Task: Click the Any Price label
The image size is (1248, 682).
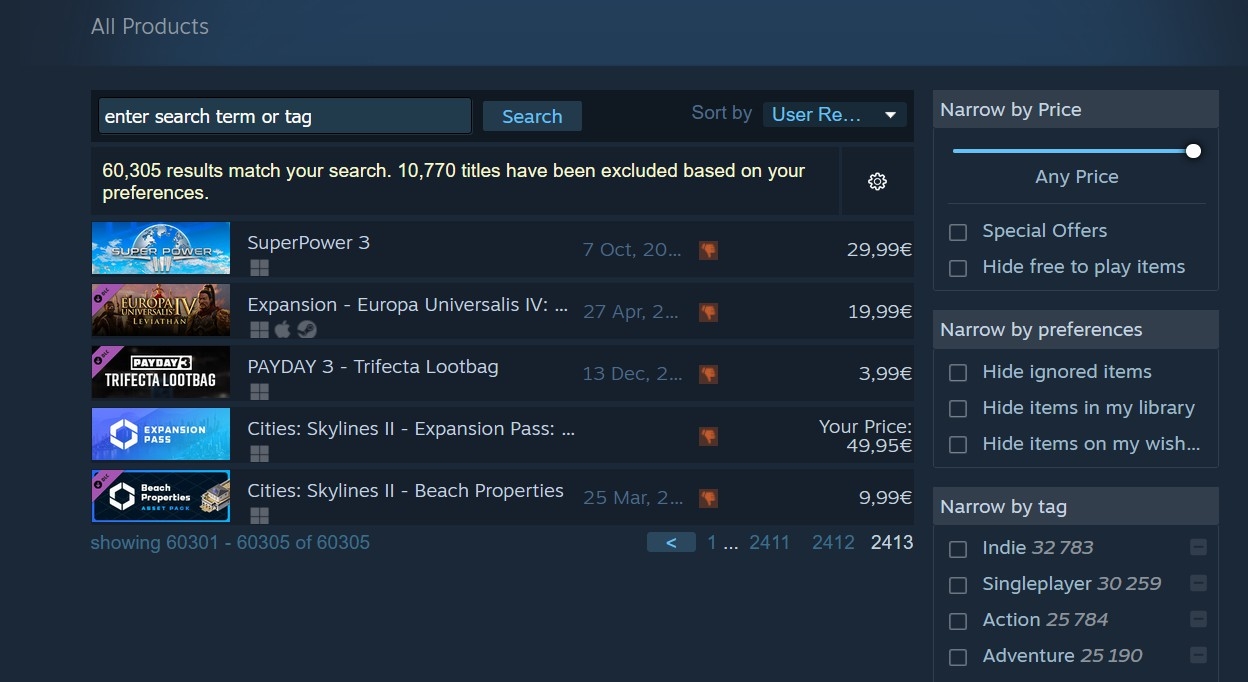Action: pos(1076,177)
